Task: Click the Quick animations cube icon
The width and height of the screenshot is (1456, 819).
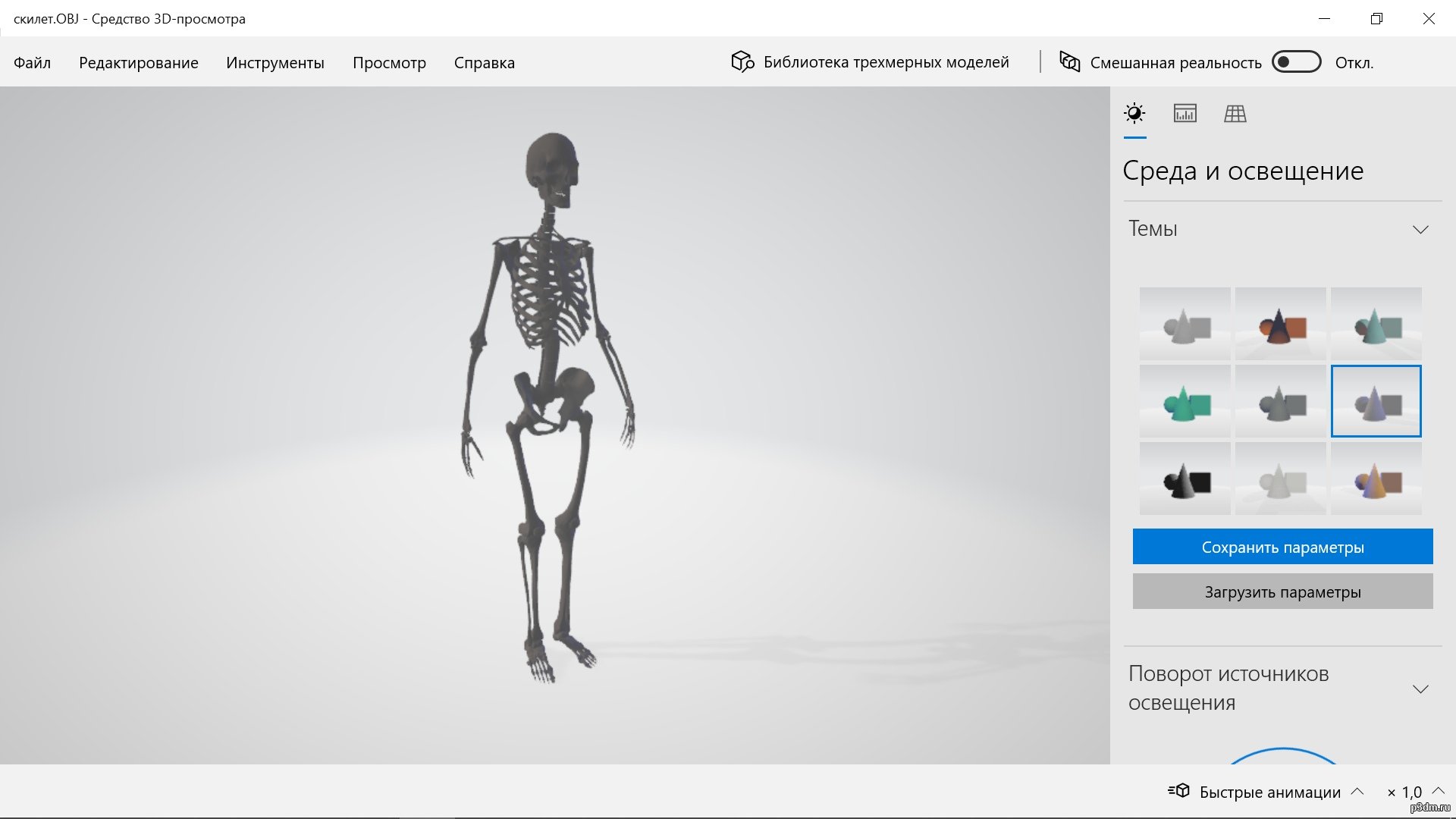Action: point(1179,791)
